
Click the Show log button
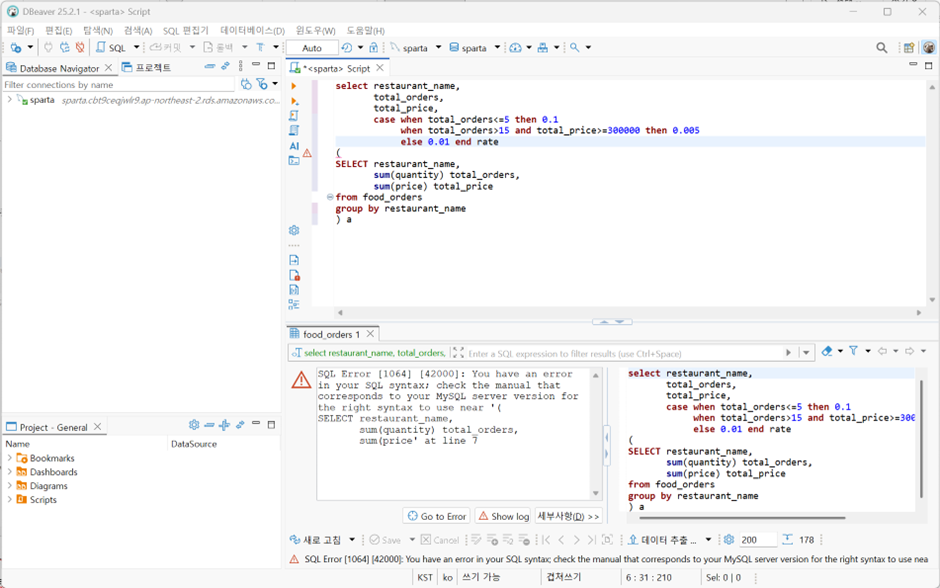click(503, 516)
